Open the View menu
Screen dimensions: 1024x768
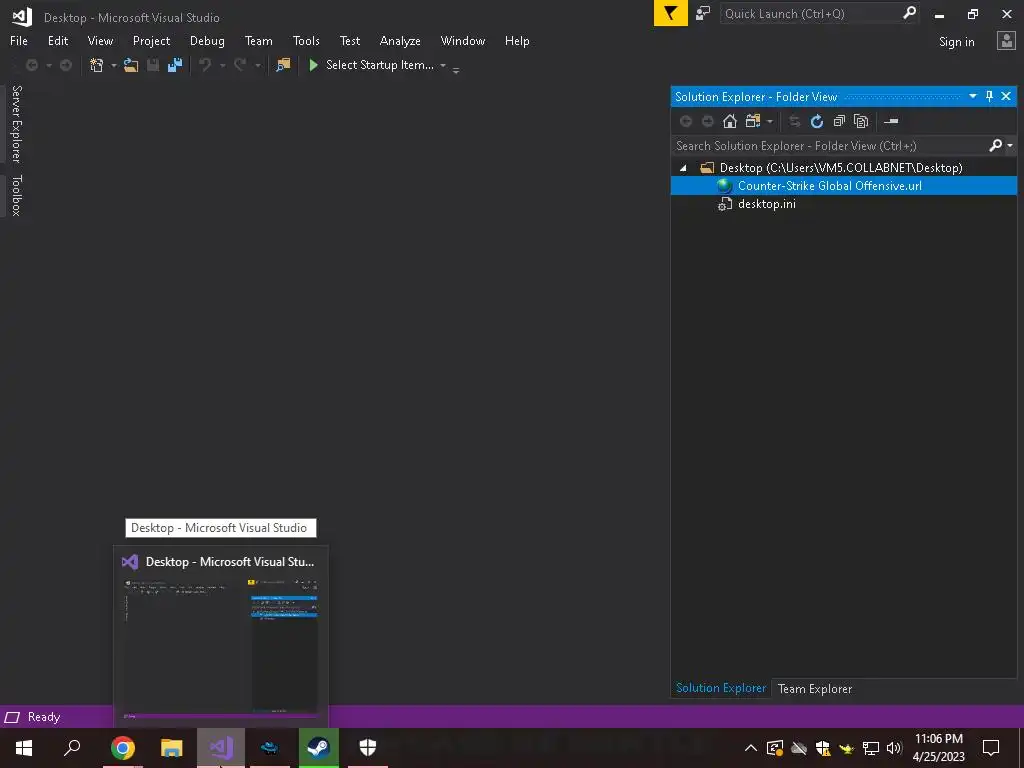tap(101, 40)
